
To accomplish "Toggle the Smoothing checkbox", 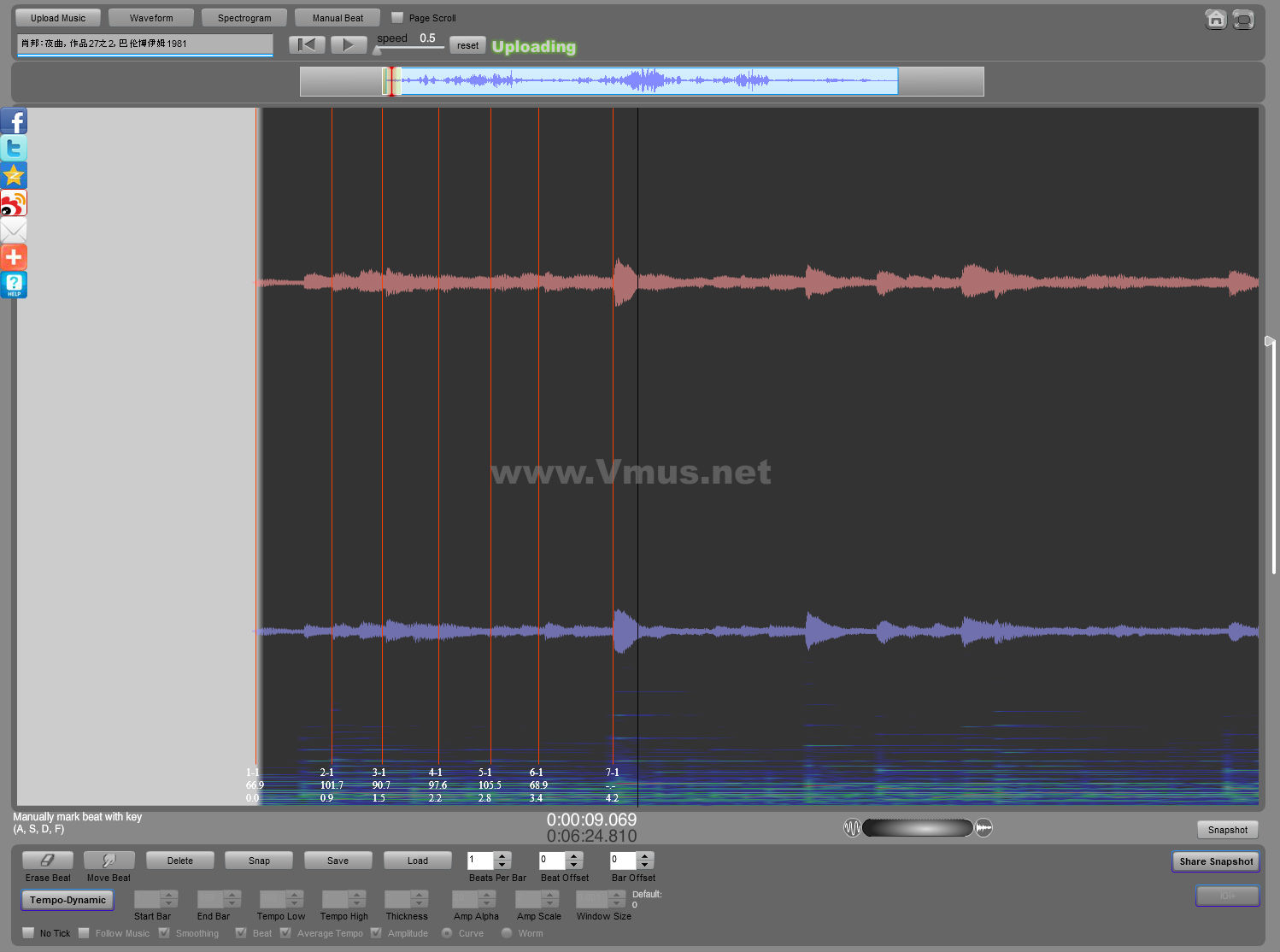I will [164, 933].
